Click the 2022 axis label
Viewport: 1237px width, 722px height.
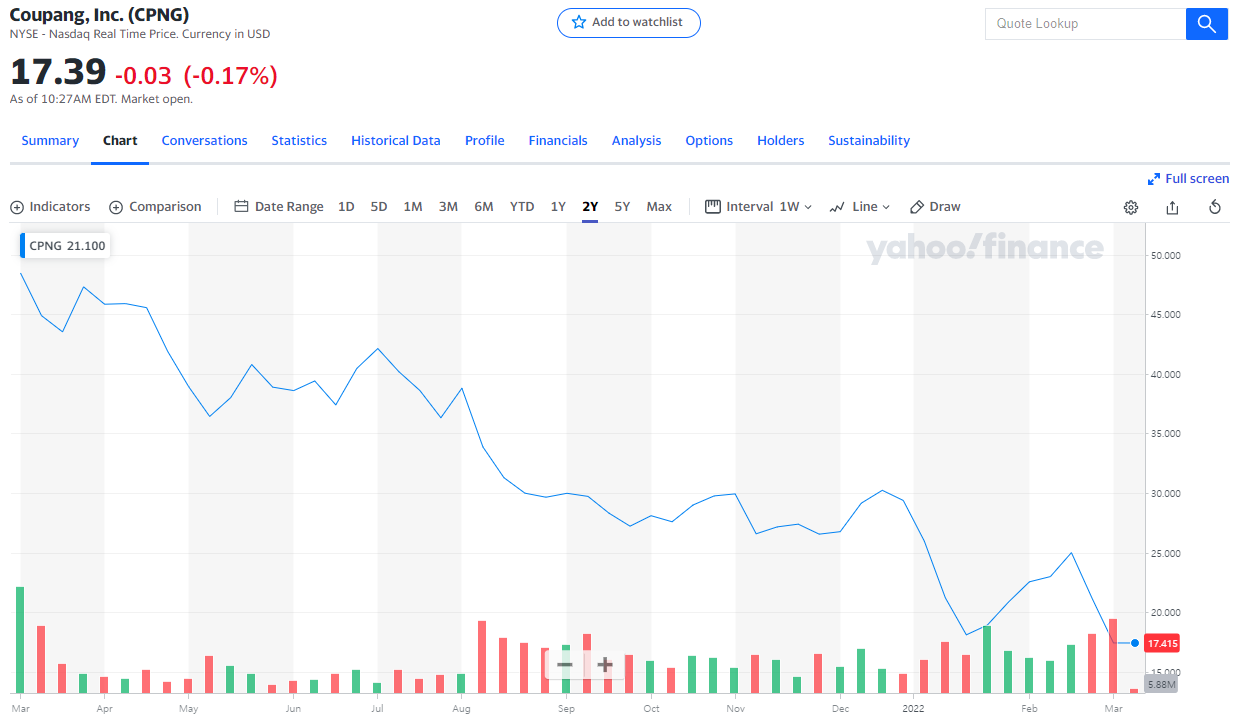(x=913, y=709)
